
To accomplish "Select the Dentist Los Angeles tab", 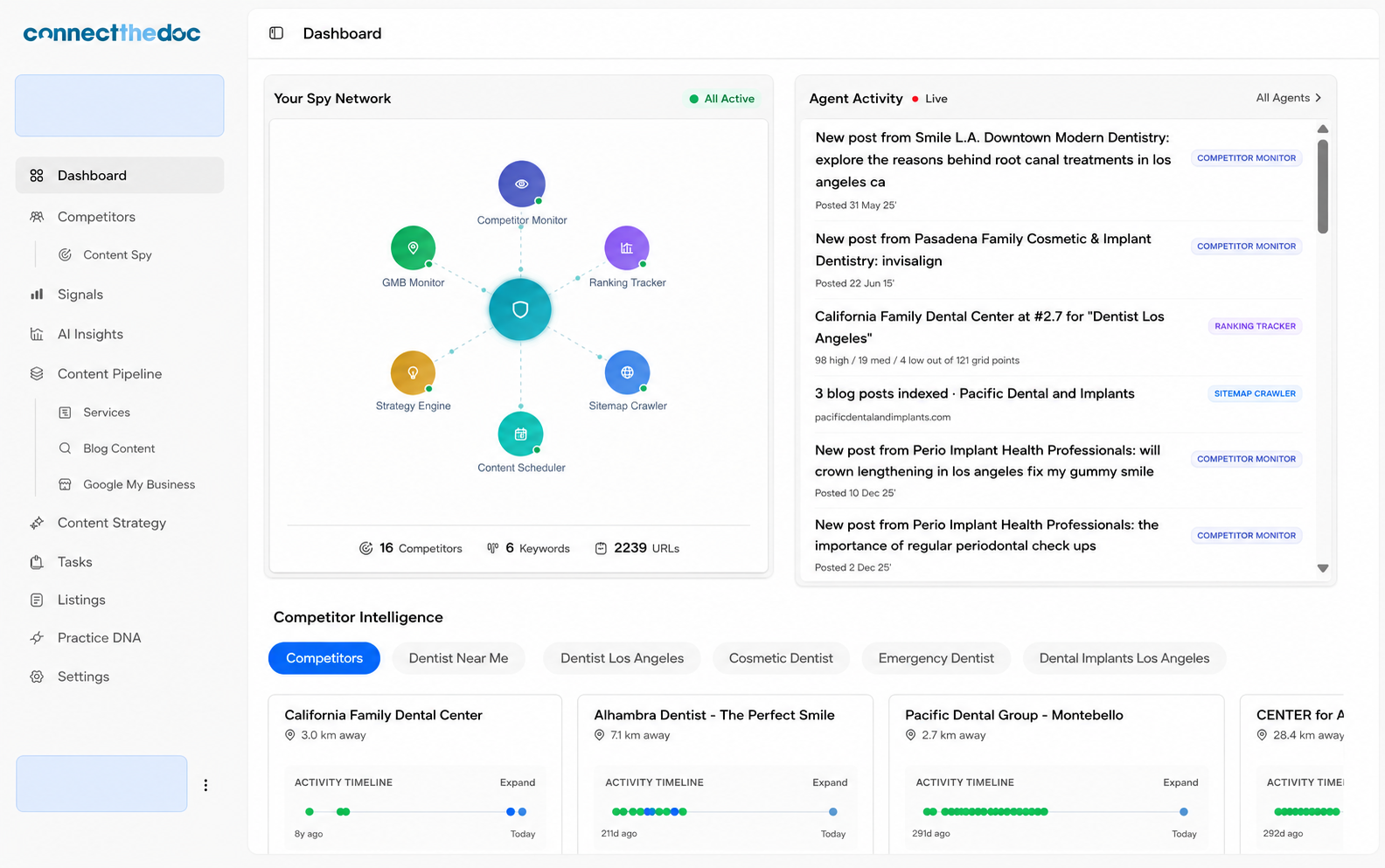I will click(x=622, y=658).
